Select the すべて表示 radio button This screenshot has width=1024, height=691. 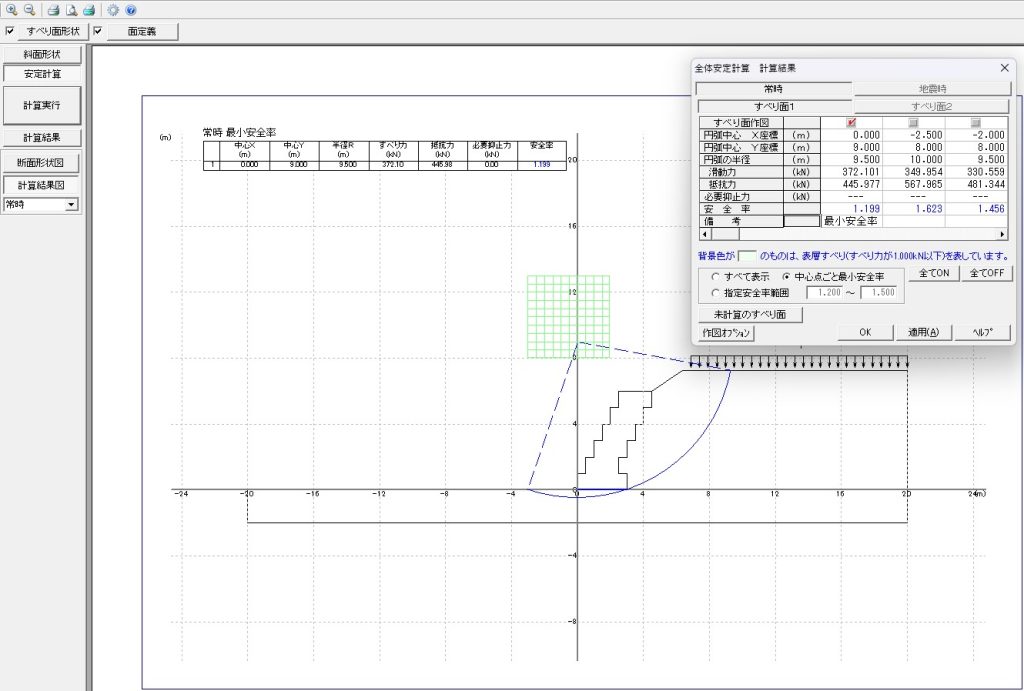click(x=714, y=276)
